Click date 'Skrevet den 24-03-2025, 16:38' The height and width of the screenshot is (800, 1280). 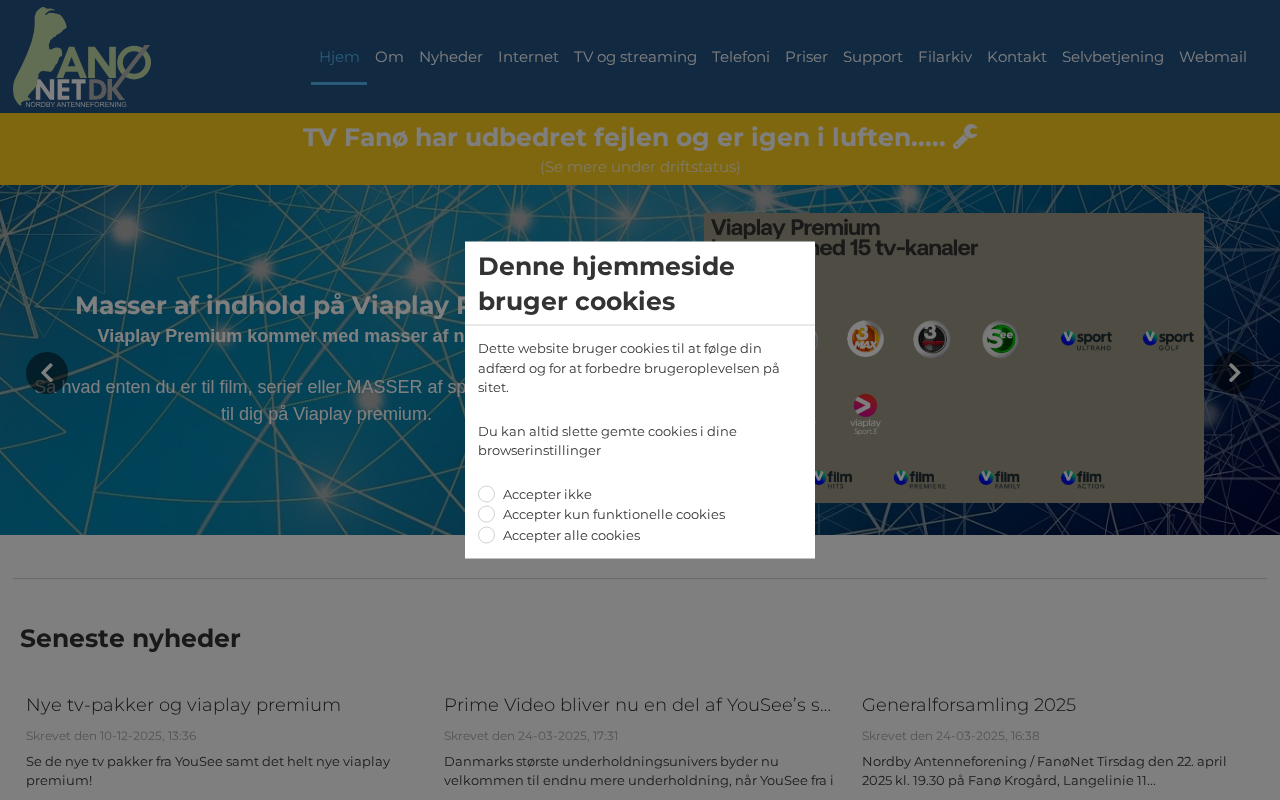click(950, 736)
